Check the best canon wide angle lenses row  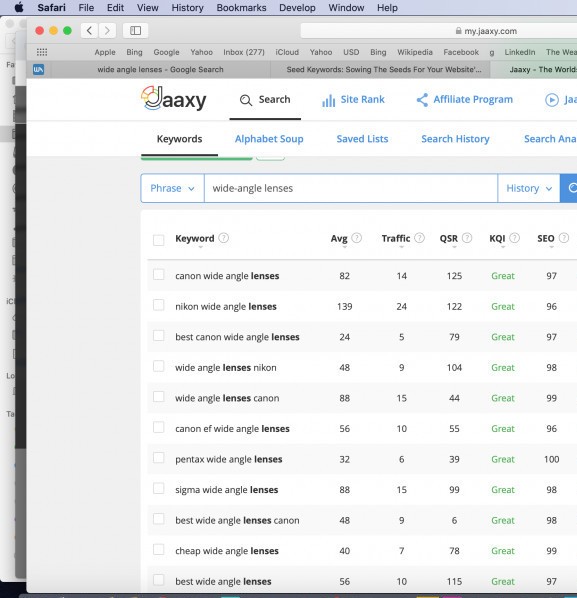(159, 336)
